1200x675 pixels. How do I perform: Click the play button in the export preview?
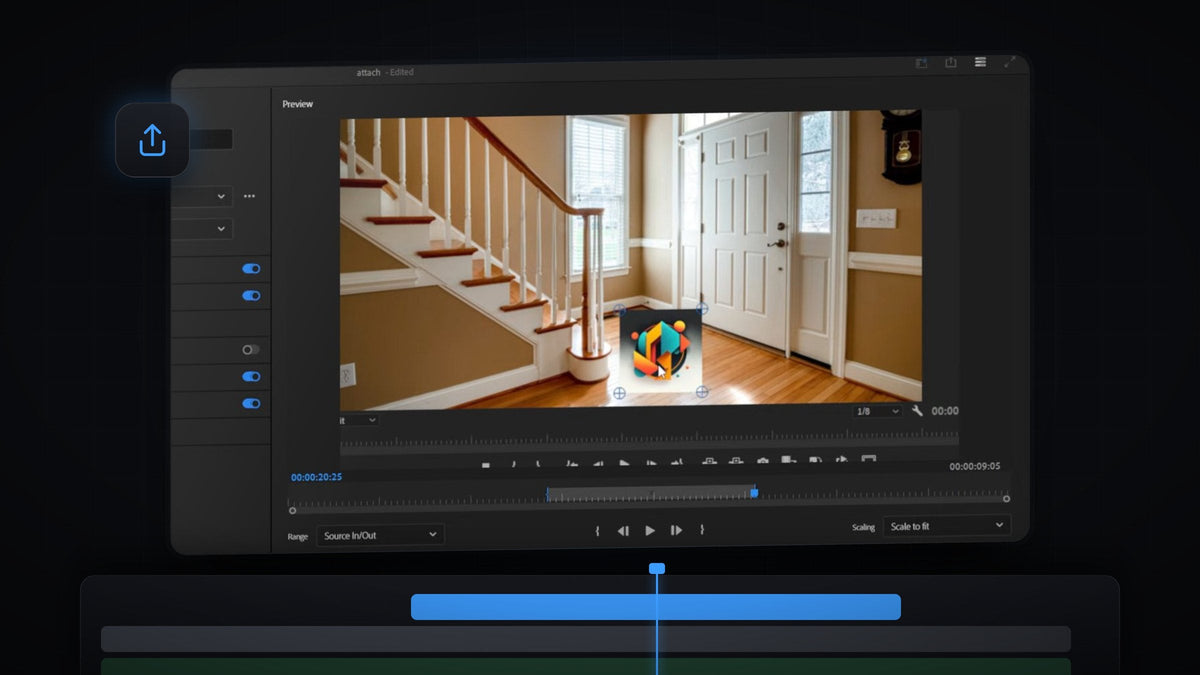click(x=650, y=531)
